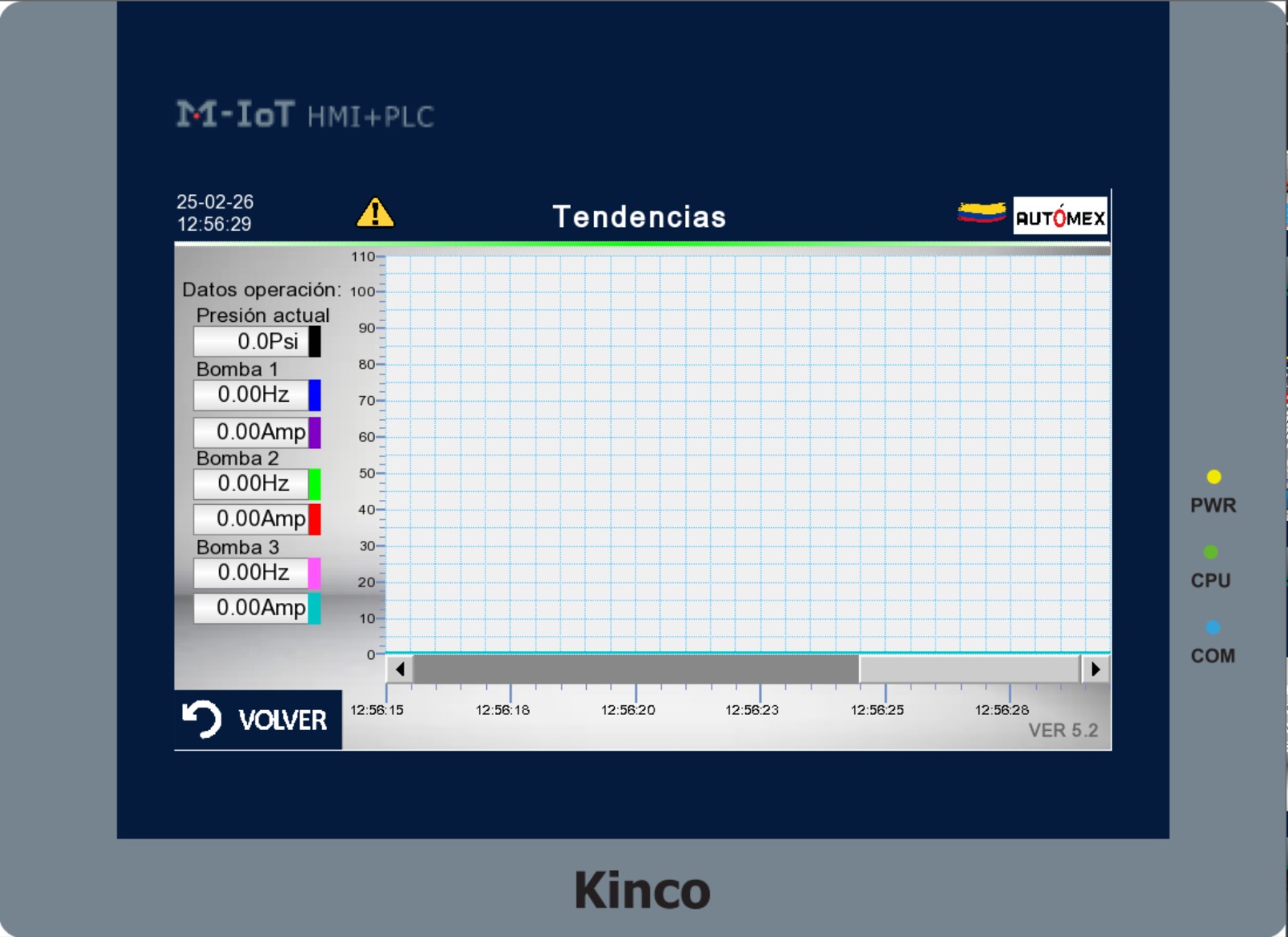Select Bomba 1 0.00Amp current field

pos(251,432)
